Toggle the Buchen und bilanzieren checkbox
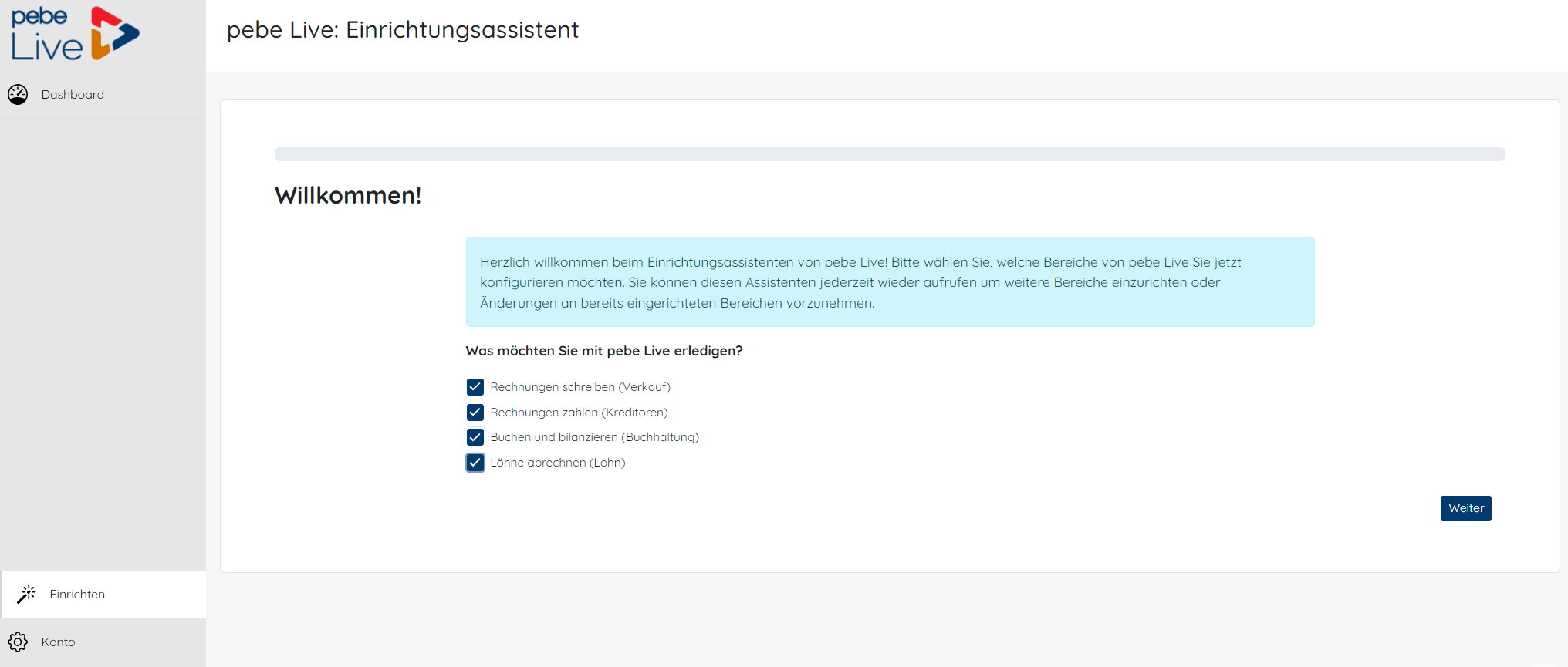 (x=475, y=437)
